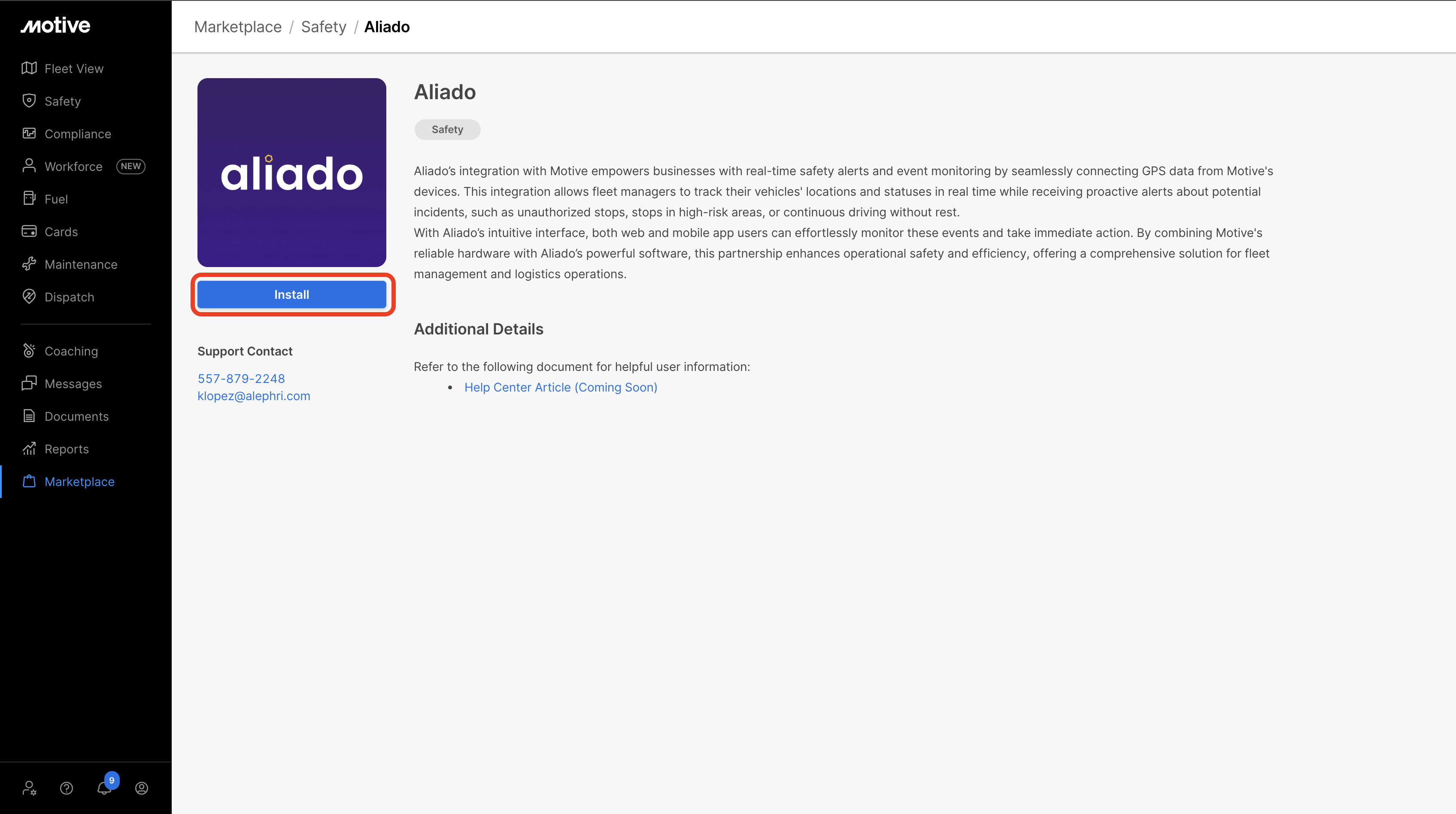The height and width of the screenshot is (814, 1456).
Task: Open admin user settings icon
Action: pos(29,788)
